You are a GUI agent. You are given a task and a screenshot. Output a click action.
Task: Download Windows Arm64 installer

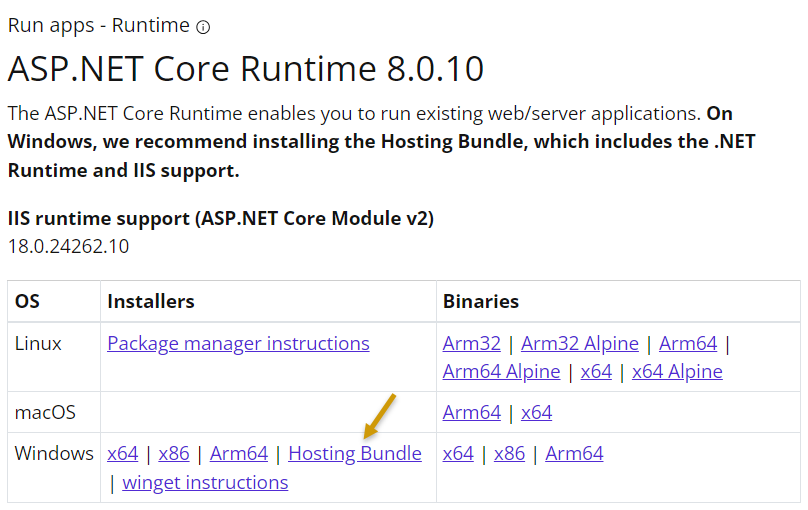coord(239,454)
